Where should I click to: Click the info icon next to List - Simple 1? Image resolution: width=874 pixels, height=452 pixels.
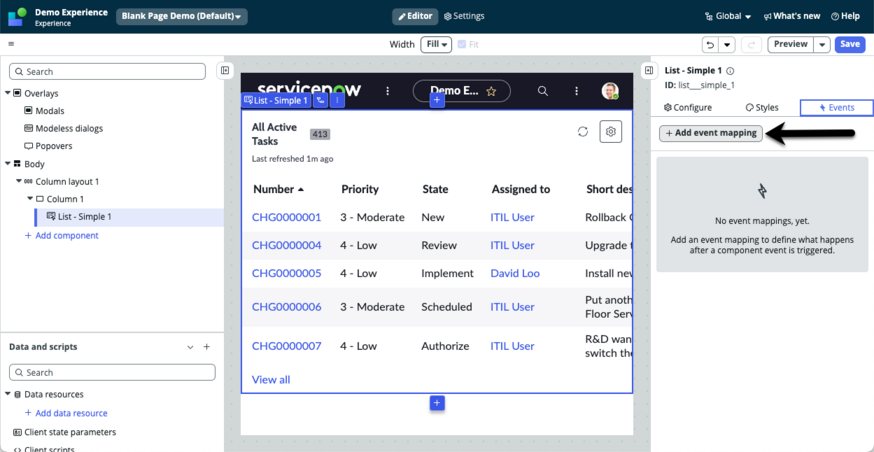tap(730, 71)
